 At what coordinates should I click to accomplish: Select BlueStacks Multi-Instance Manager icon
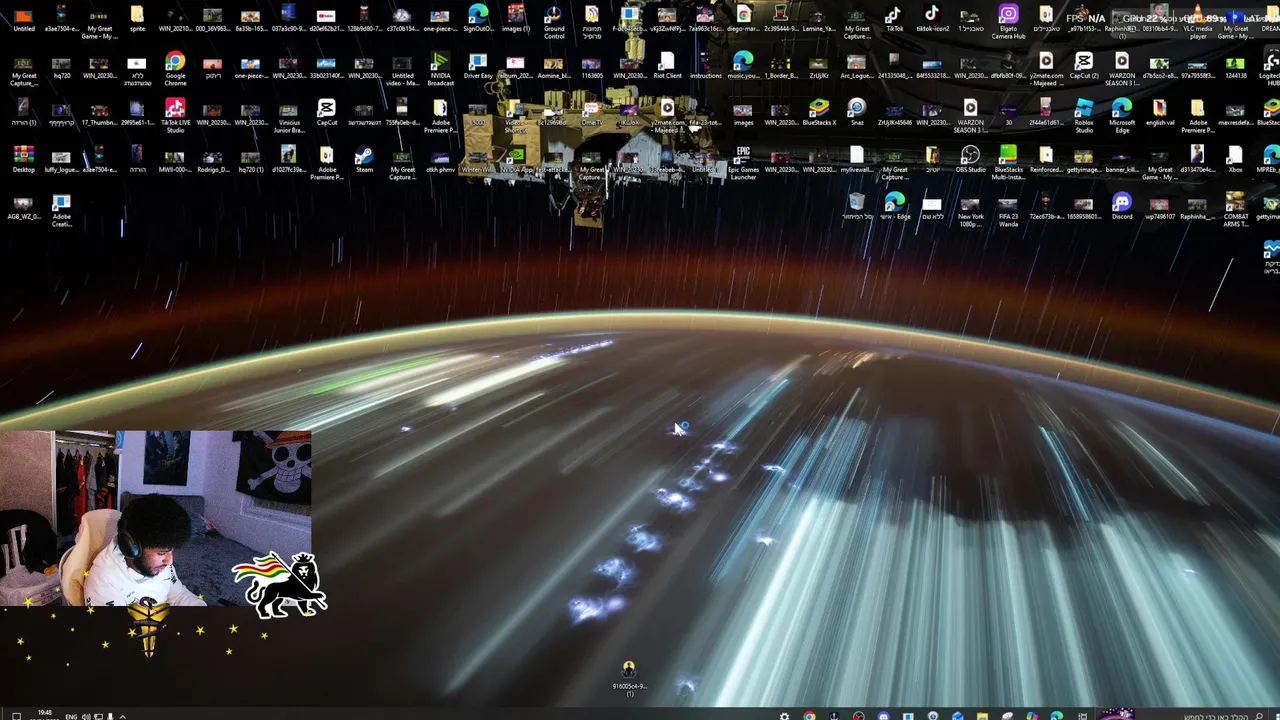(1008, 164)
